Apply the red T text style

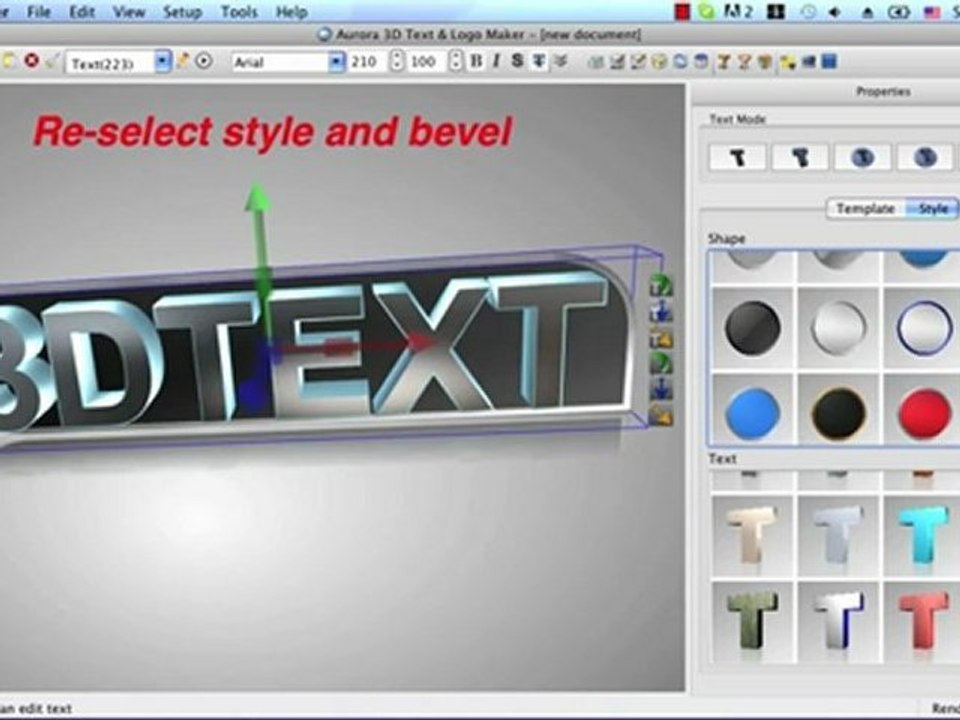(x=924, y=622)
